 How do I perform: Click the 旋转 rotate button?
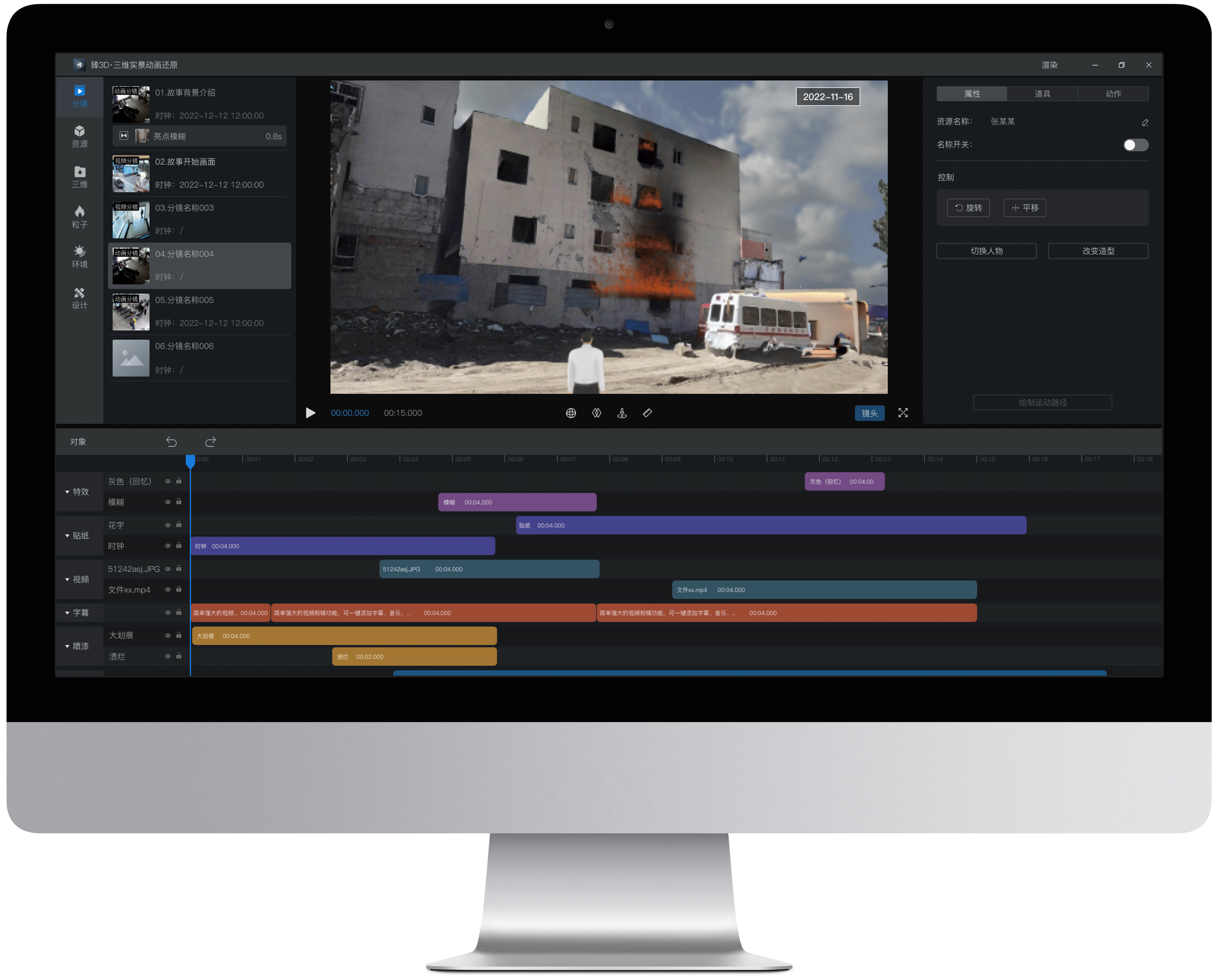[x=968, y=208]
